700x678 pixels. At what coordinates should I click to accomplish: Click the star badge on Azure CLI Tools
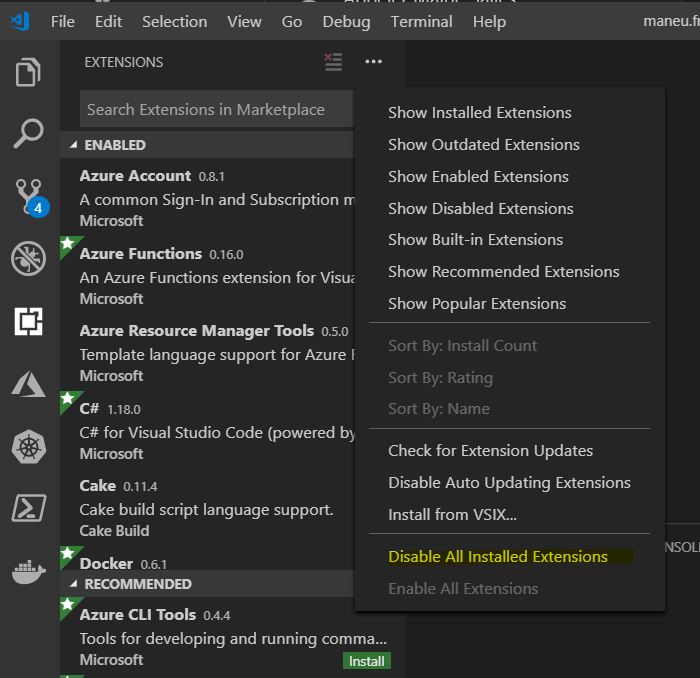click(68, 605)
